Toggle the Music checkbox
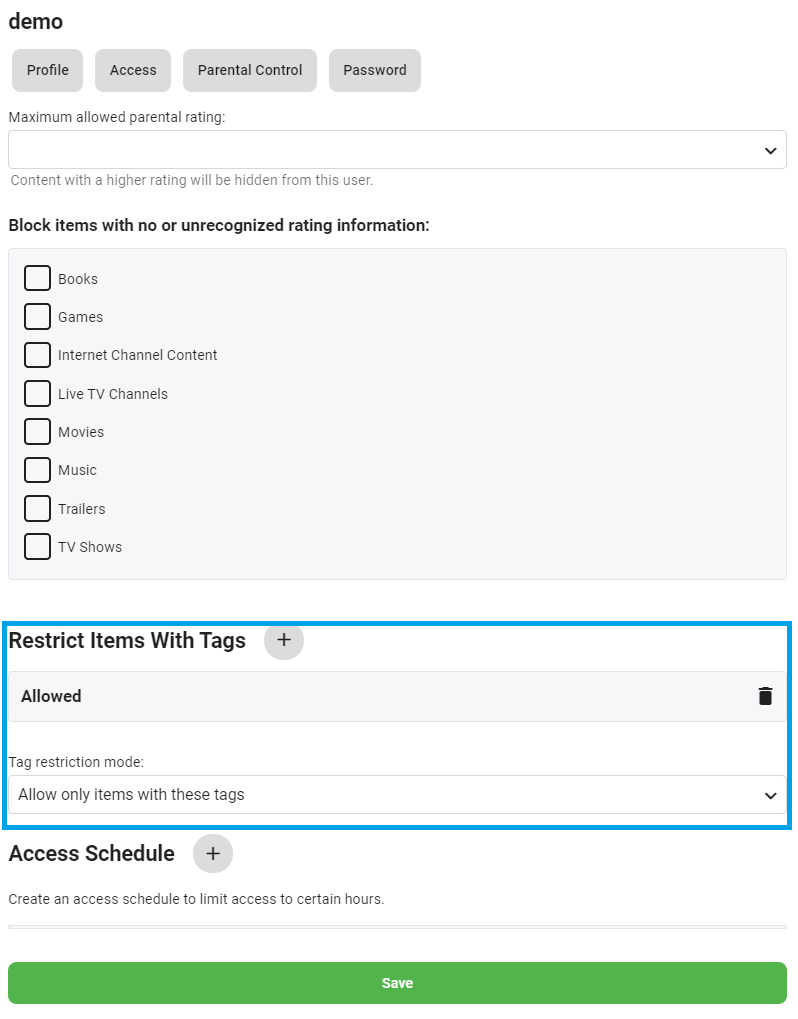798x1019 pixels. pyautogui.click(x=38, y=470)
